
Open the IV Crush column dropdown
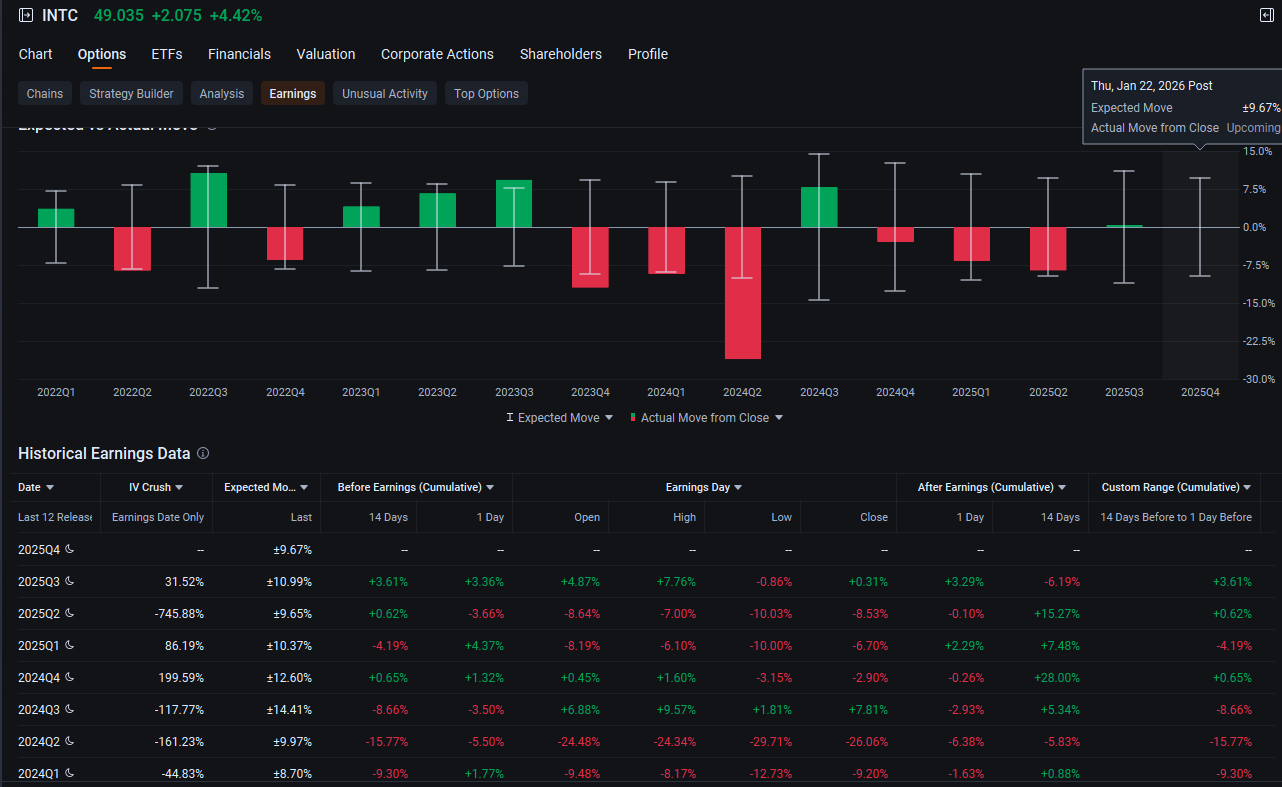click(179, 487)
